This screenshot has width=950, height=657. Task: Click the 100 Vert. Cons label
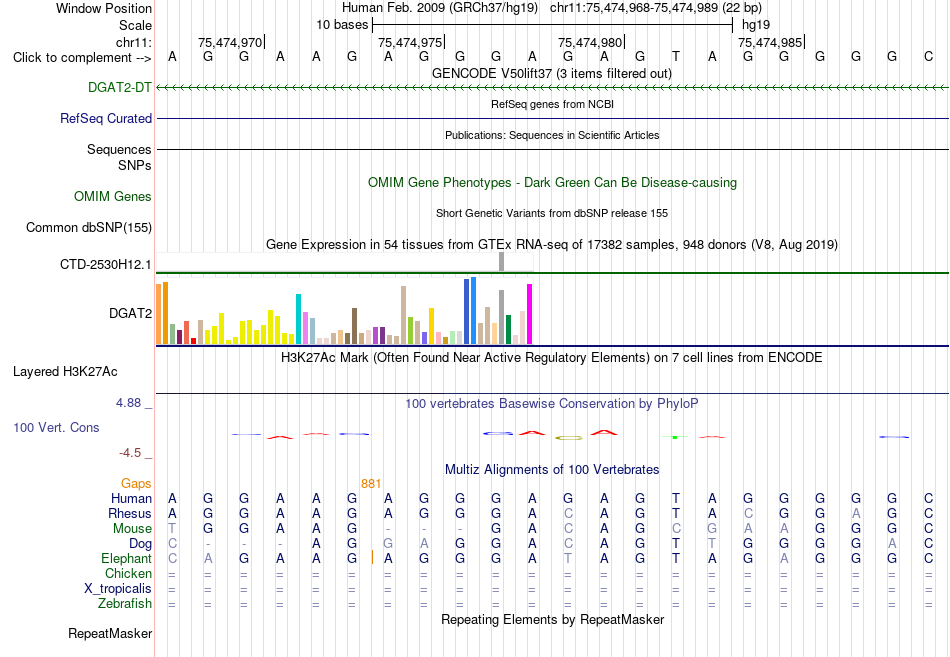pos(56,427)
